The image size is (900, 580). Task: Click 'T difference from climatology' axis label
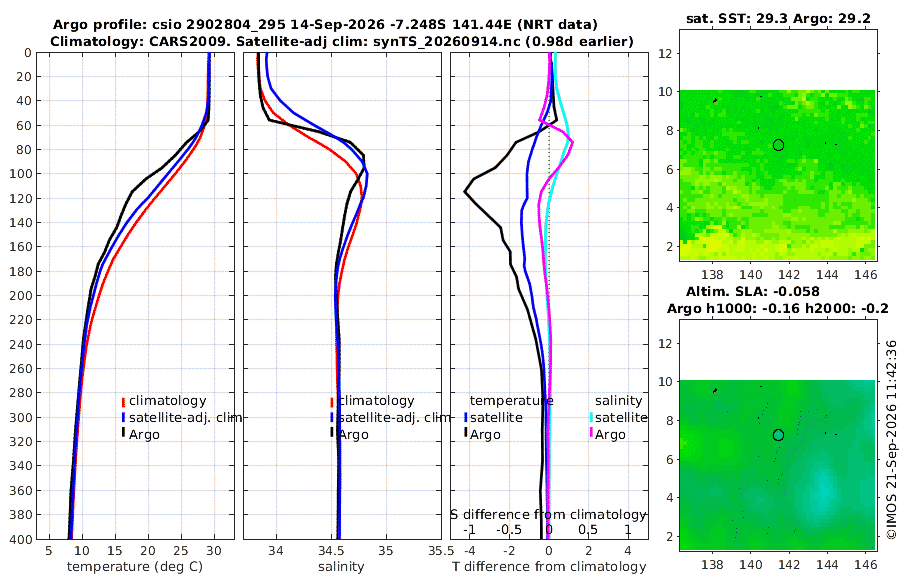pyautogui.click(x=549, y=567)
